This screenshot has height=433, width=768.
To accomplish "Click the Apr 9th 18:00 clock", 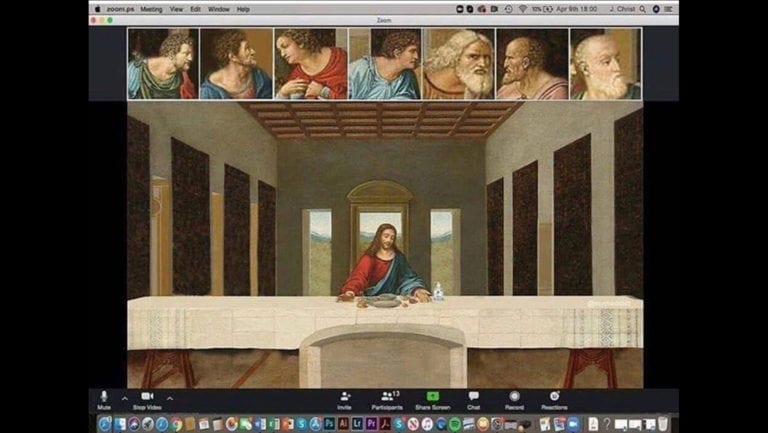I will point(577,9).
